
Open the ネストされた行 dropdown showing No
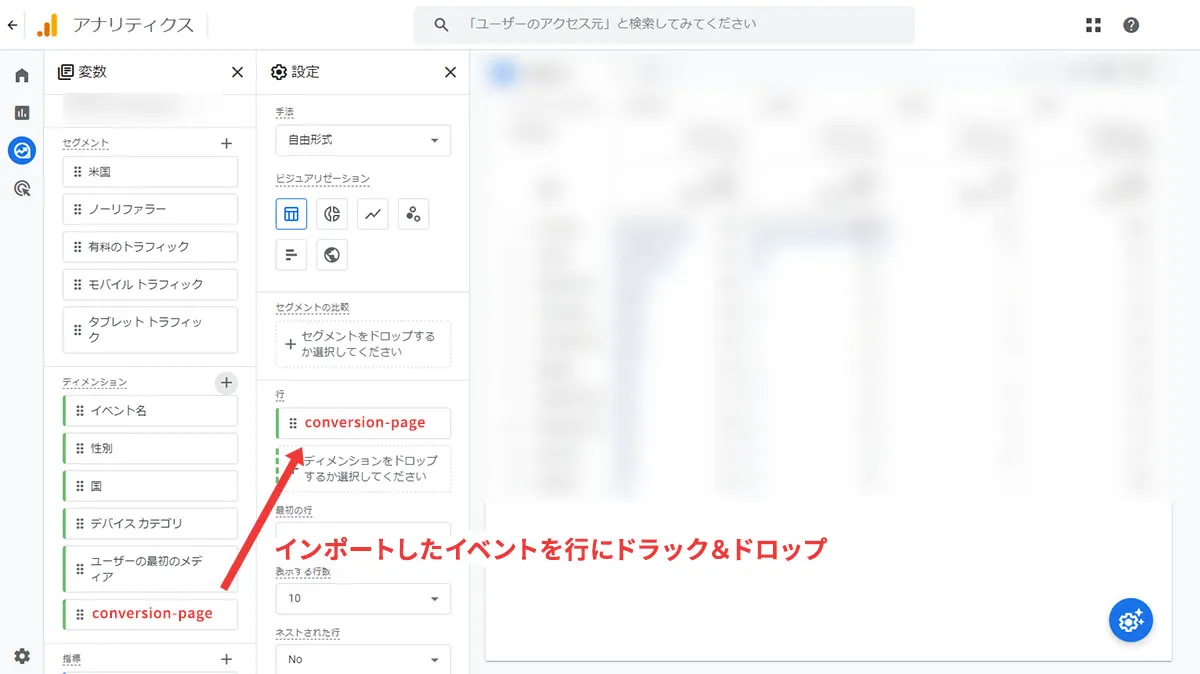click(362, 658)
